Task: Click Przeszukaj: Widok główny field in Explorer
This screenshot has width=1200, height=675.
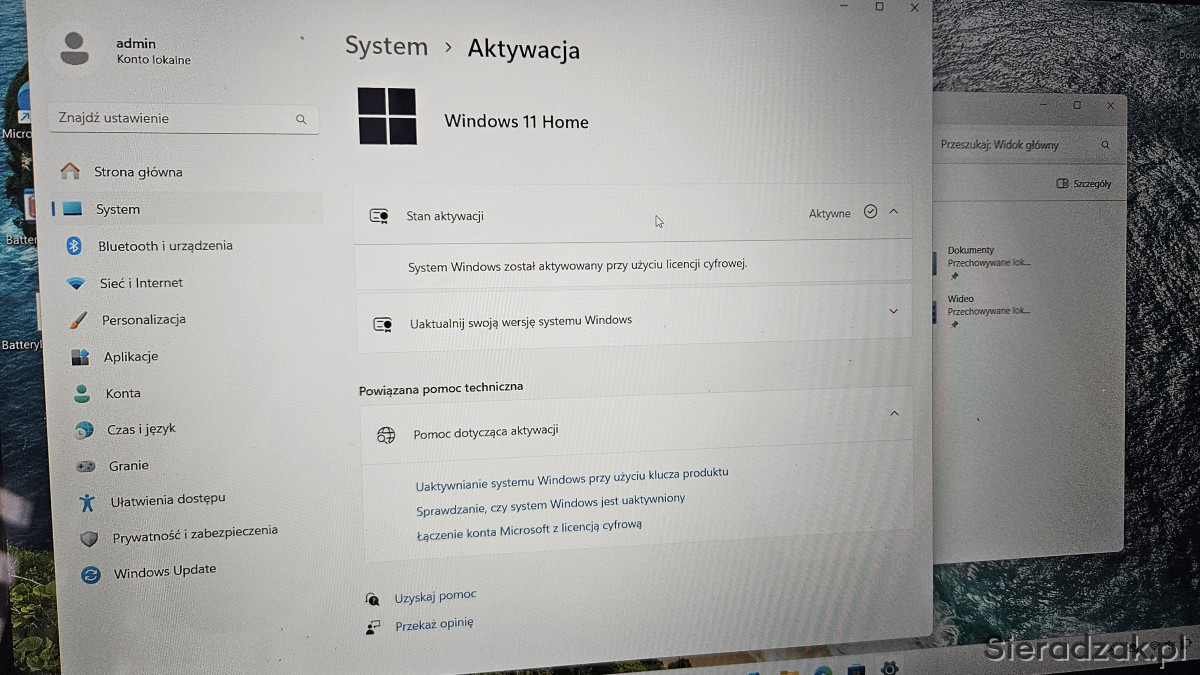Action: pos(1025,145)
